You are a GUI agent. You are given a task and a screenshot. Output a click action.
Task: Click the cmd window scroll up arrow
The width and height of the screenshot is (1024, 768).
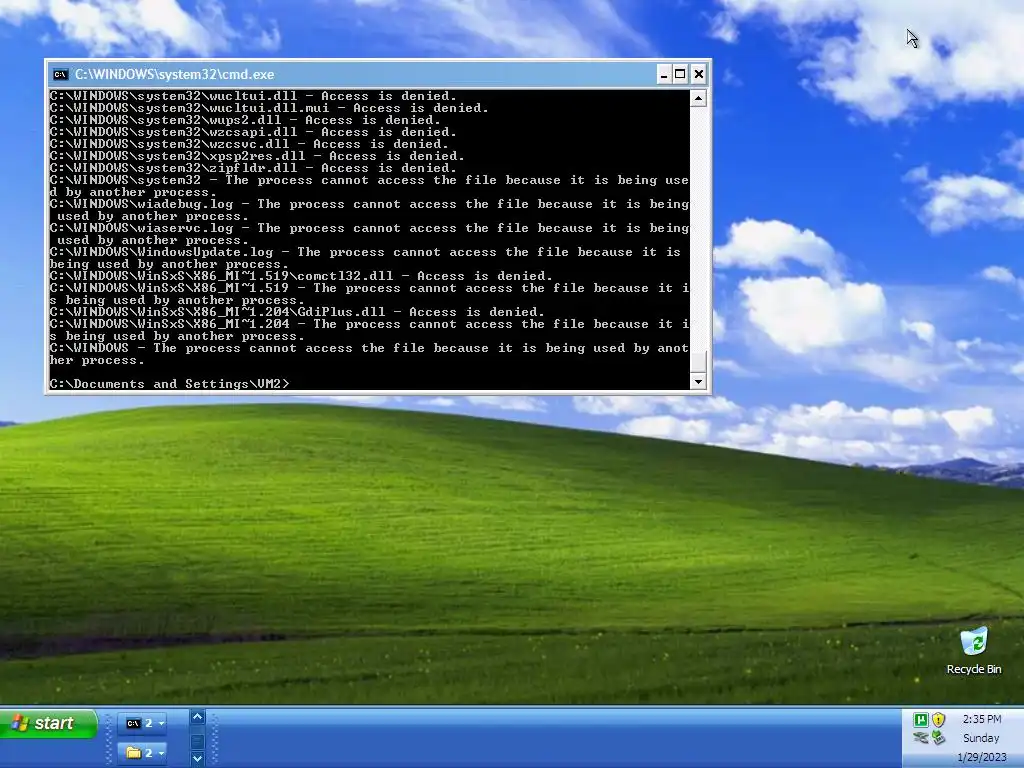coord(698,99)
